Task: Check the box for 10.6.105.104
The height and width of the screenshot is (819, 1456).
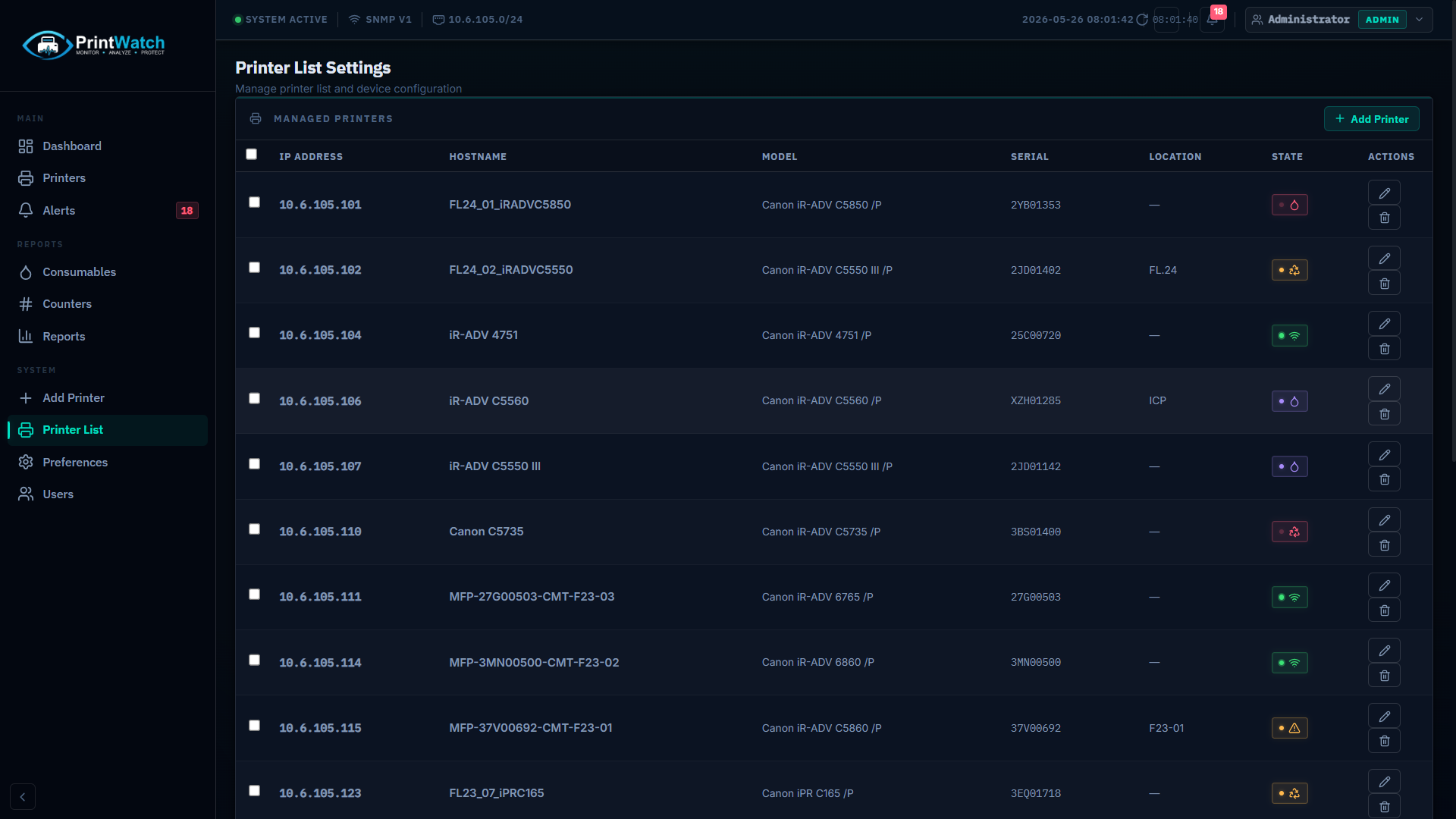Action: click(x=255, y=333)
